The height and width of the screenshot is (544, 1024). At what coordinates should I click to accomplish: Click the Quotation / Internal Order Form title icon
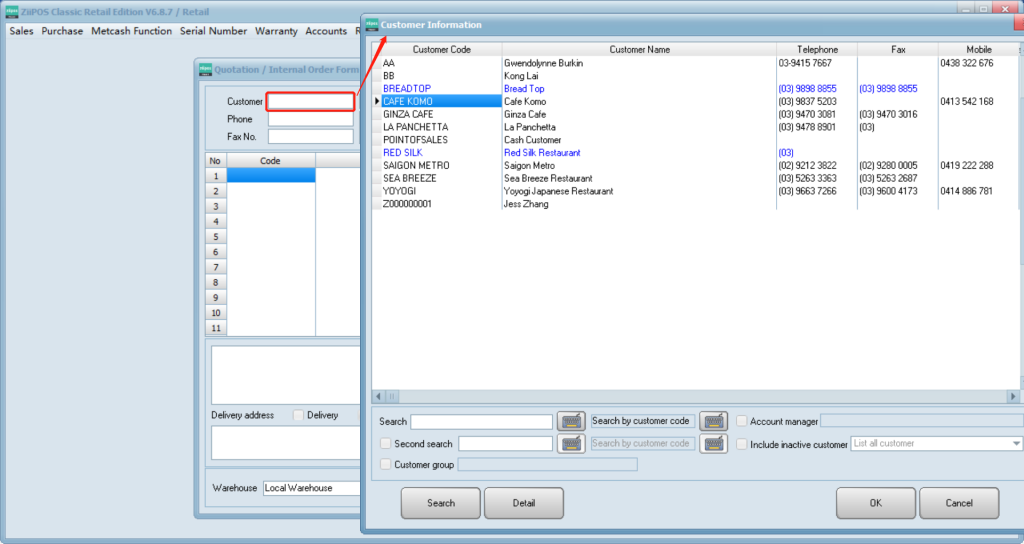(x=205, y=70)
